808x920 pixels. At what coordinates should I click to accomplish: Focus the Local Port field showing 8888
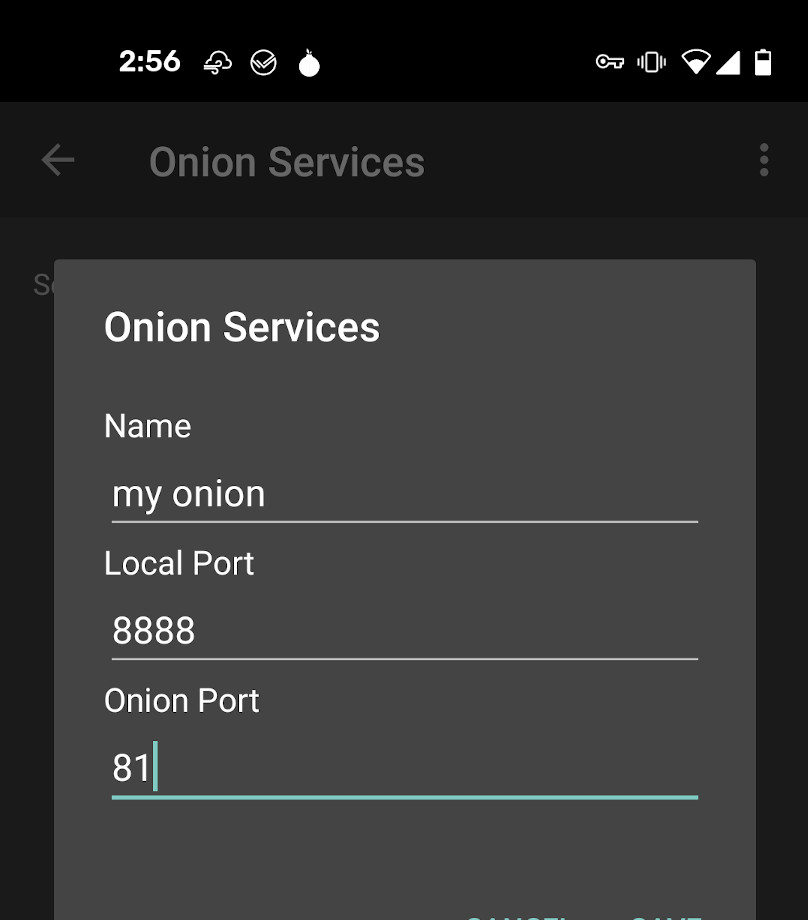pos(404,631)
